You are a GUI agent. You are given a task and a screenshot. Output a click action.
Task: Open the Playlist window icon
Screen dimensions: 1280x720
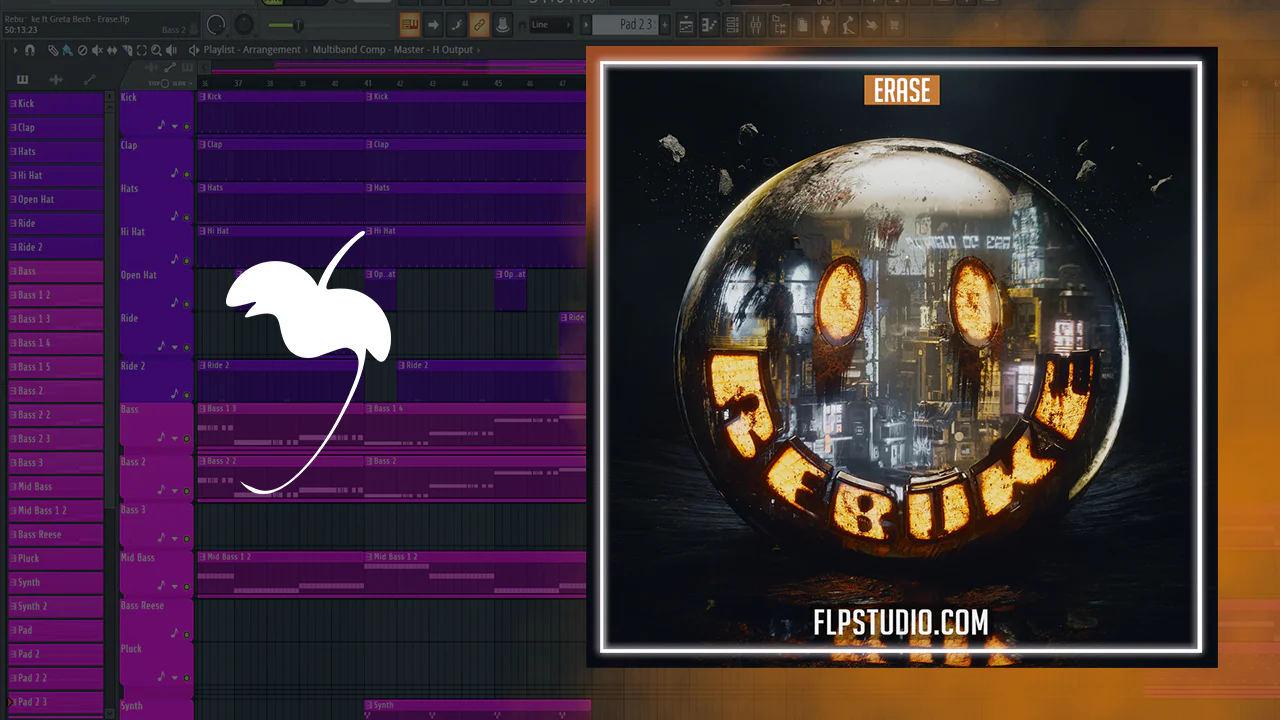click(686, 24)
